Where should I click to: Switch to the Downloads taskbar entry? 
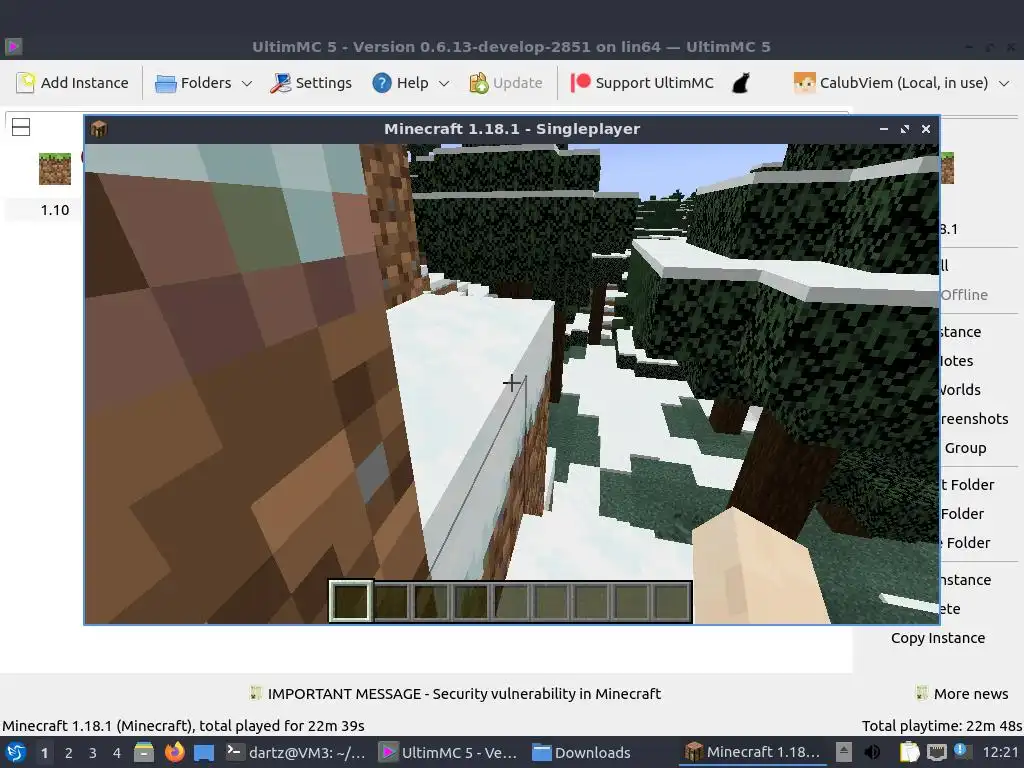[x=581, y=752]
